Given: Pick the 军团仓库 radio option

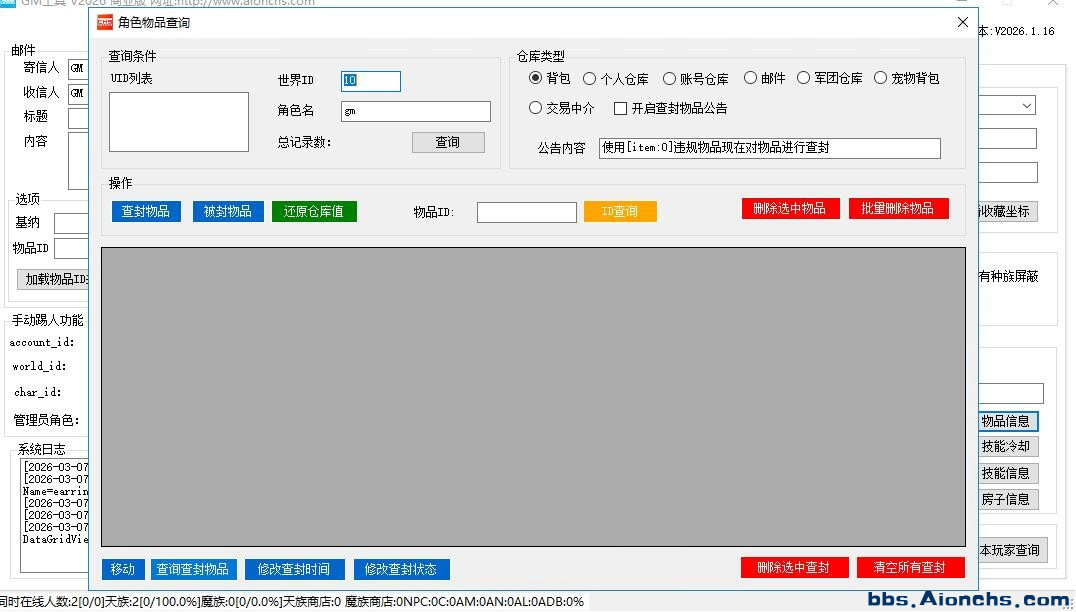Looking at the screenshot, I should (804, 78).
